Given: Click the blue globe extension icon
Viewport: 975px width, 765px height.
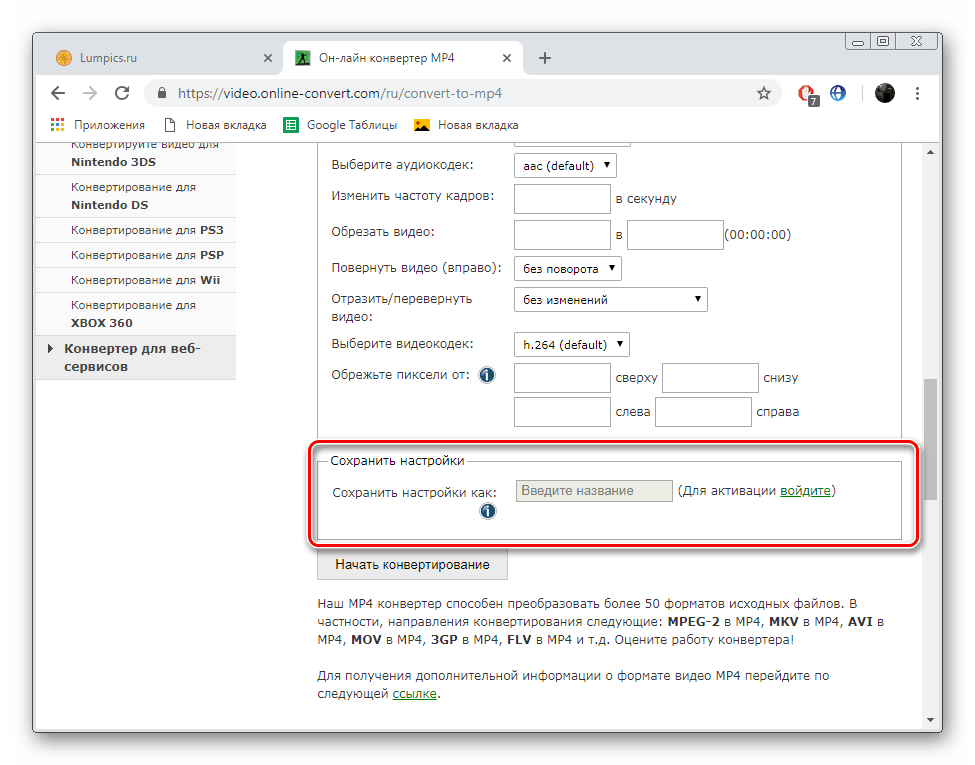Looking at the screenshot, I should (x=838, y=92).
